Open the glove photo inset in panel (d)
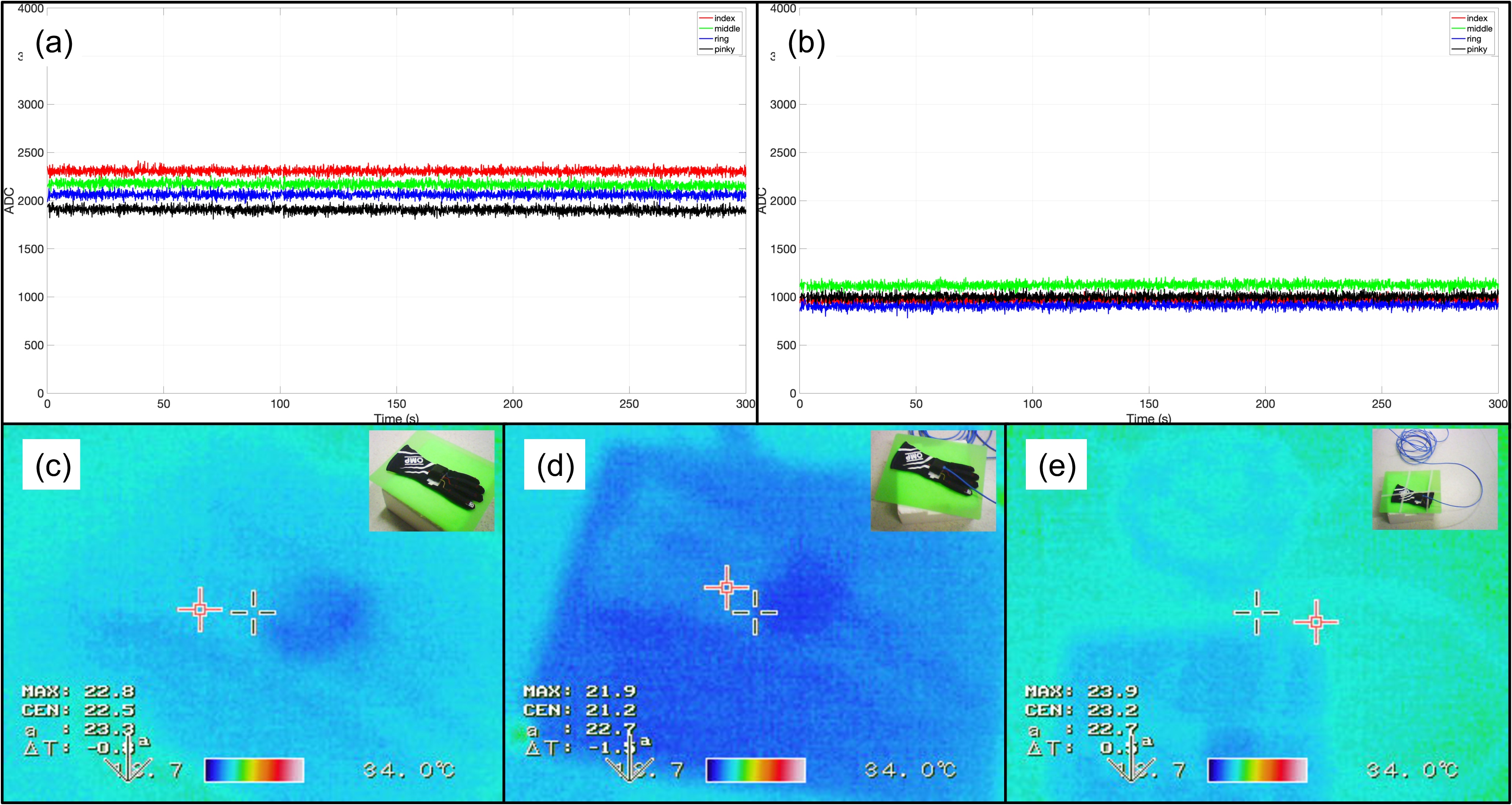The image size is (1512, 805). point(933,480)
